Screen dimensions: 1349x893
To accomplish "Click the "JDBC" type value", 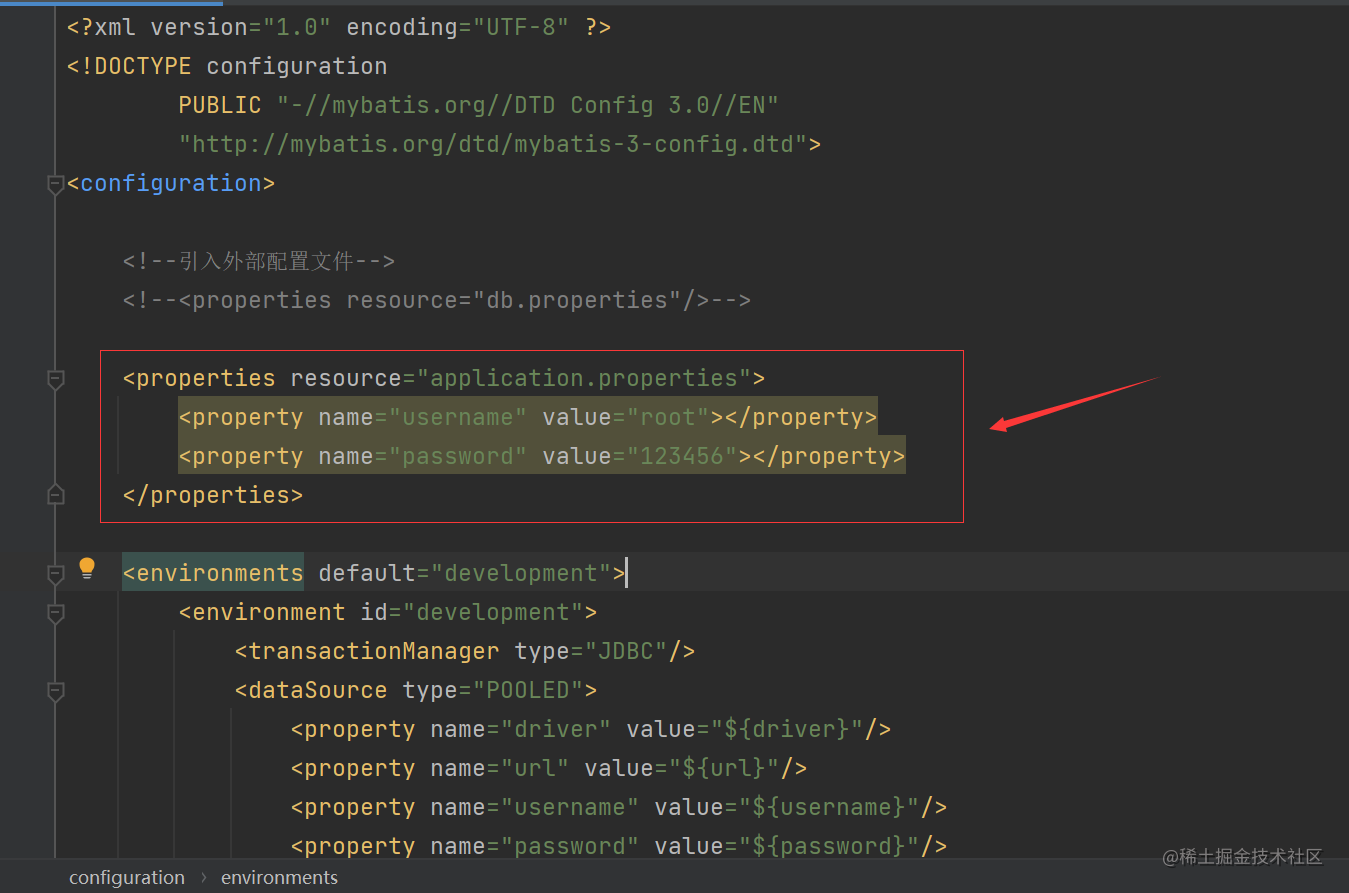I will pyautogui.click(x=626, y=651).
